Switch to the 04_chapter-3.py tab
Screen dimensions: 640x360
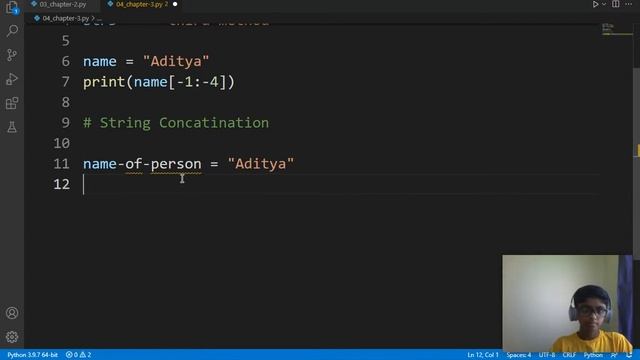pos(141,4)
